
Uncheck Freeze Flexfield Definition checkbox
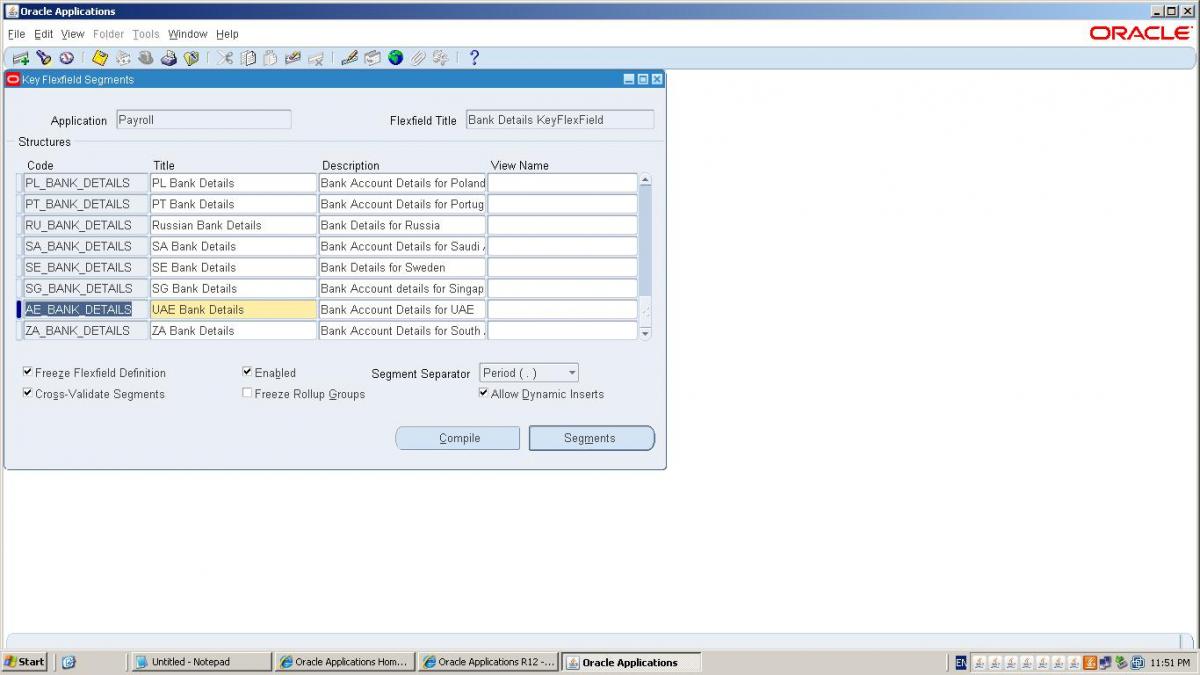27,372
